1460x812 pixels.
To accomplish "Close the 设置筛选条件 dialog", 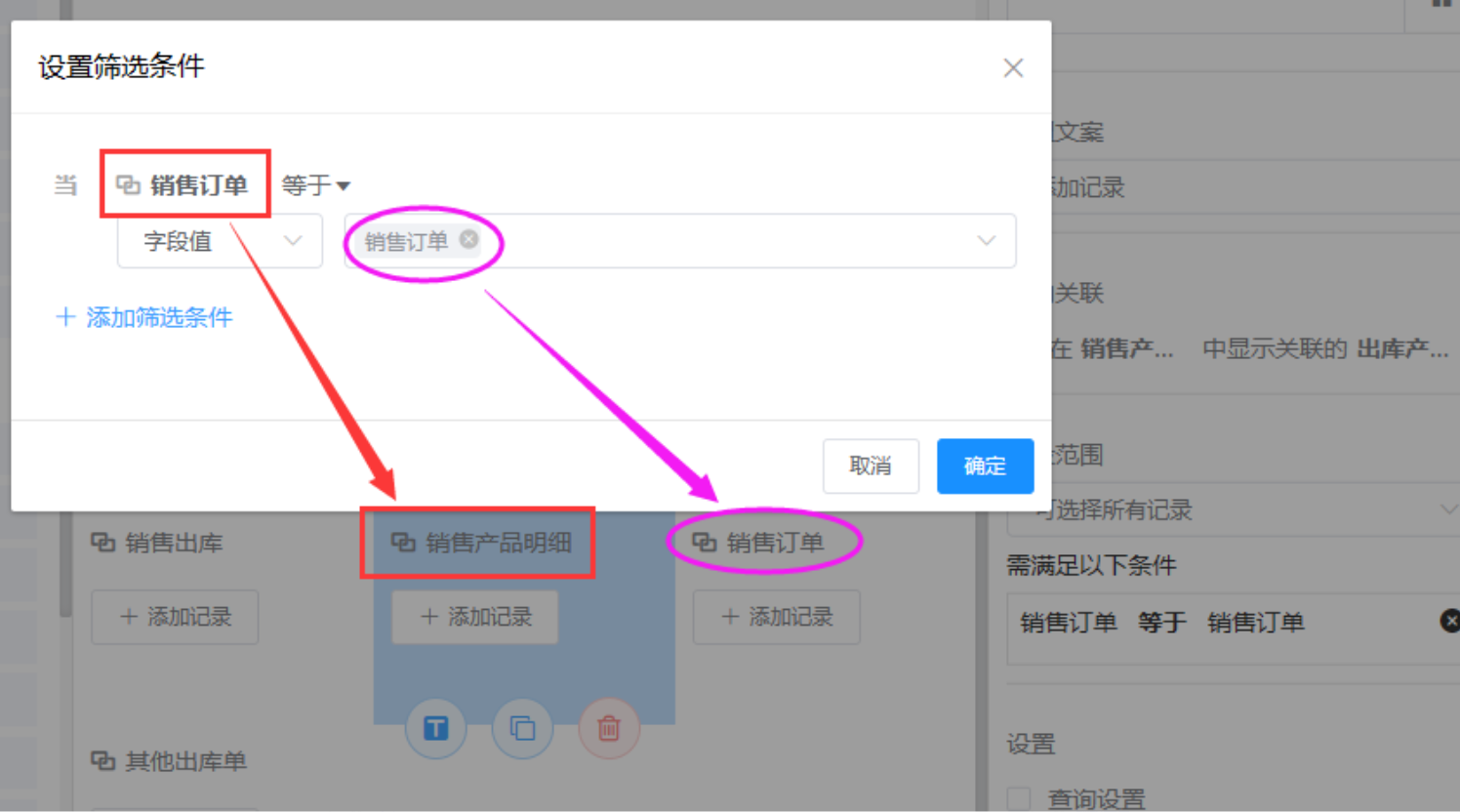I will pos(1013,67).
